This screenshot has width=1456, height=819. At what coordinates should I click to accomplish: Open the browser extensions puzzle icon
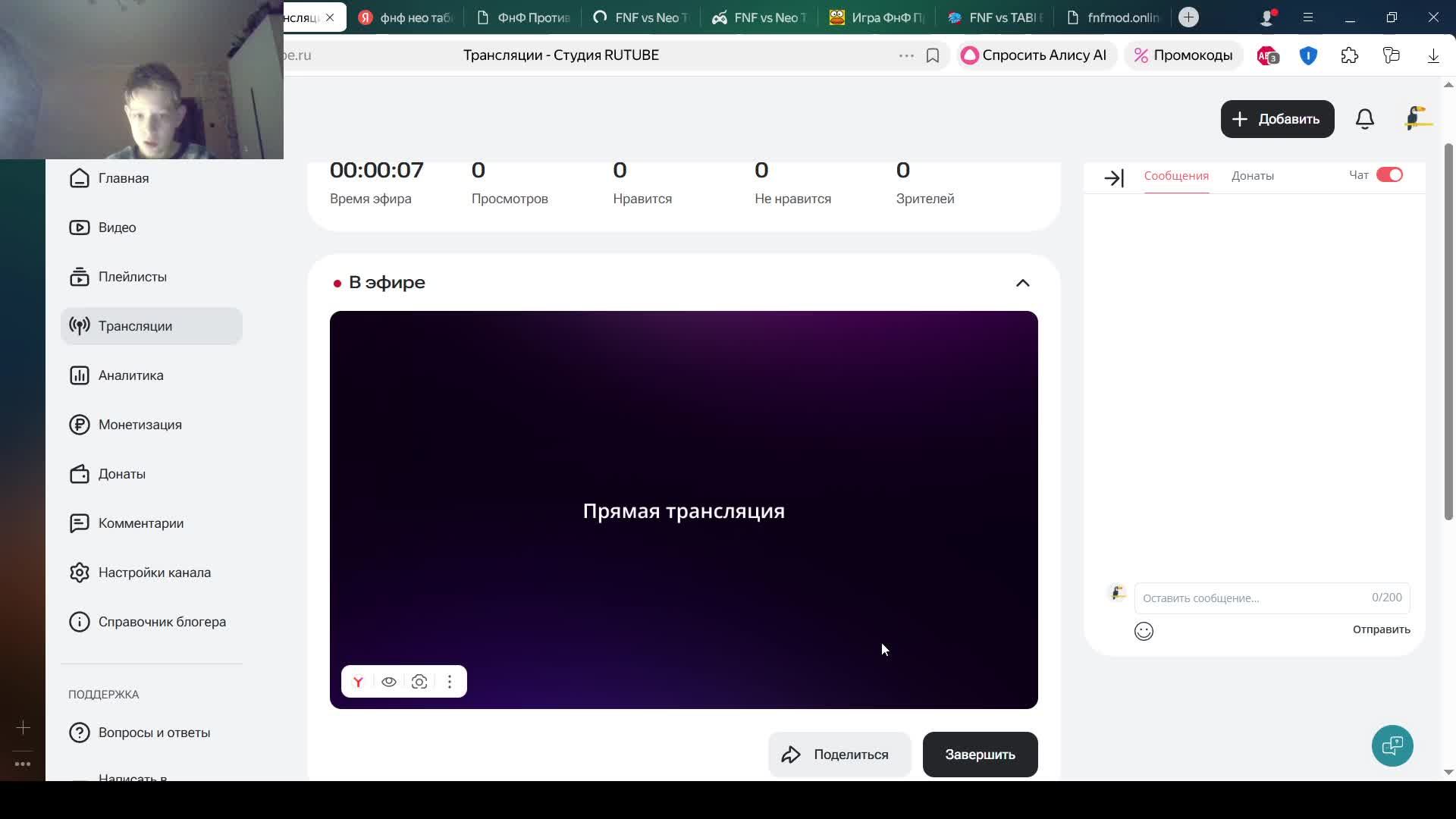pos(1350,55)
